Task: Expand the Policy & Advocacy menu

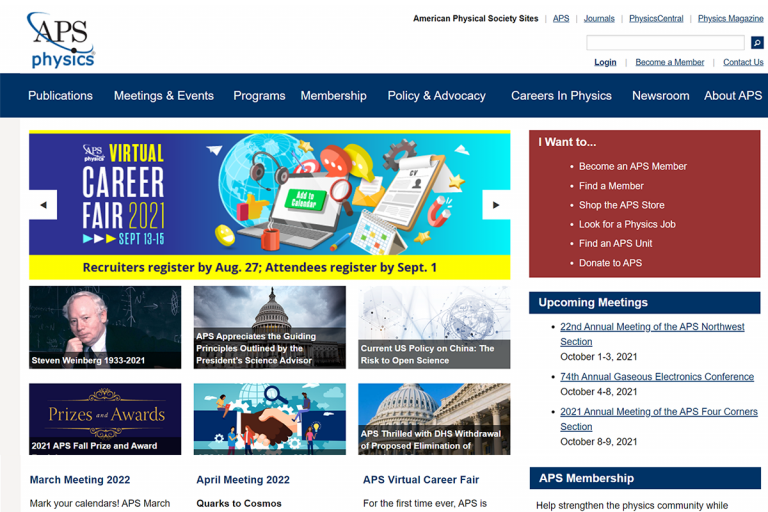Action: coord(436,96)
